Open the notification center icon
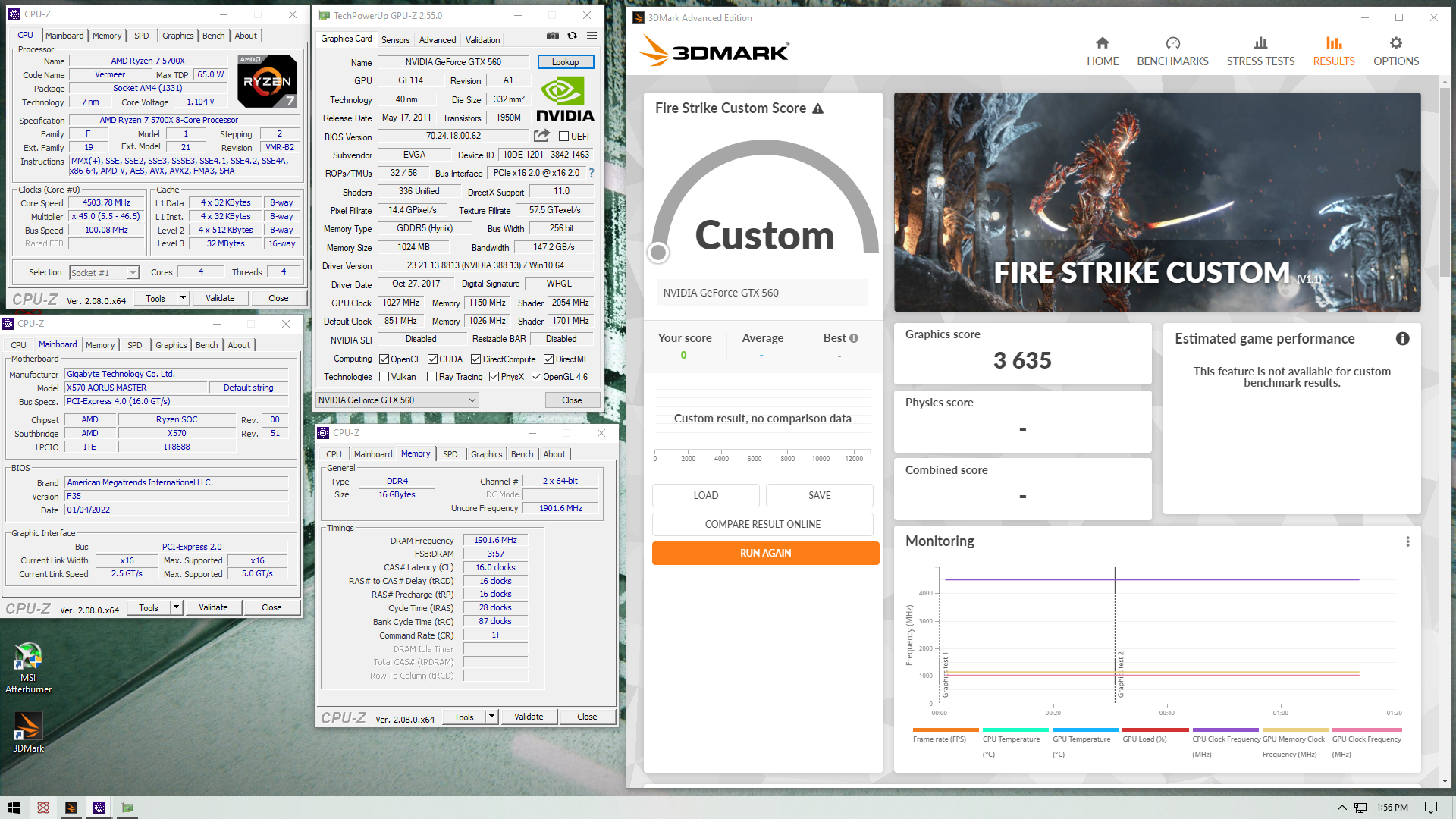The height and width of the screenshot is (819, 1456). (1430, 808)
